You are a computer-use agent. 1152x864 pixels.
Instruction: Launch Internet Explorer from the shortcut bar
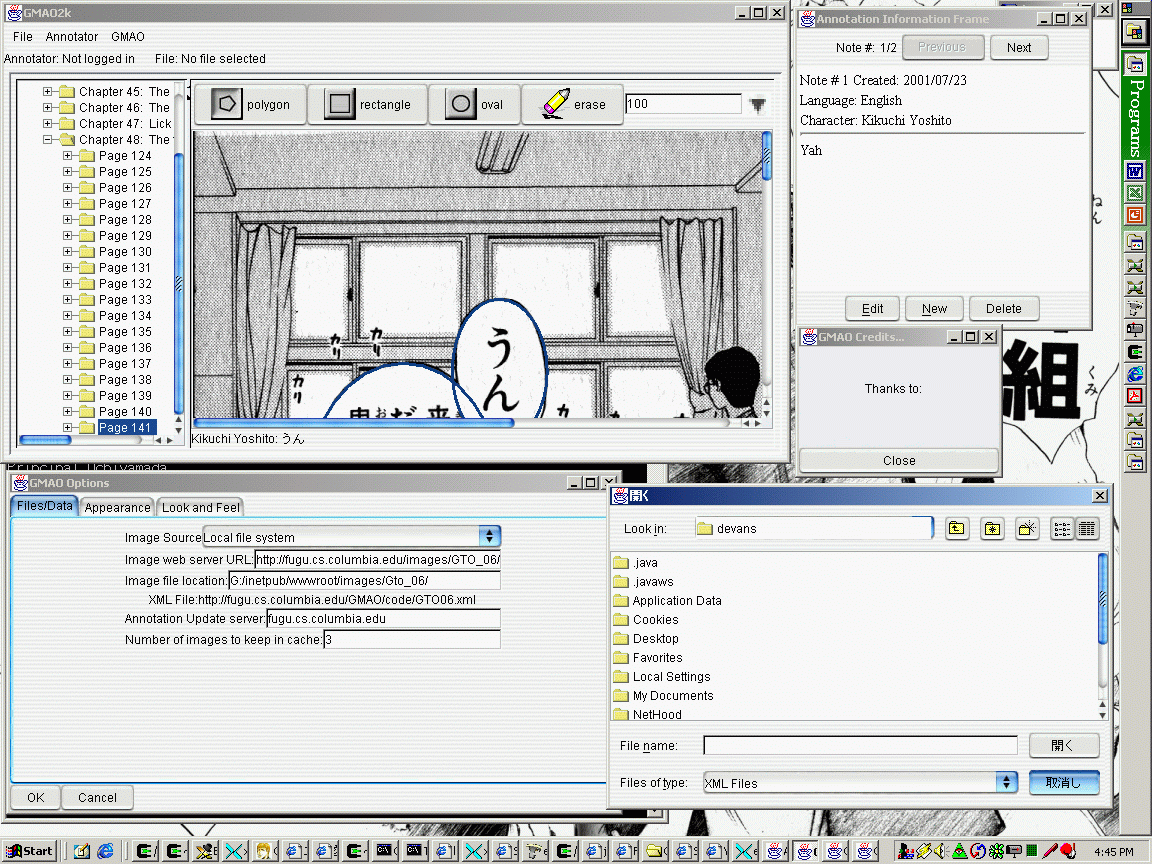1135,374
